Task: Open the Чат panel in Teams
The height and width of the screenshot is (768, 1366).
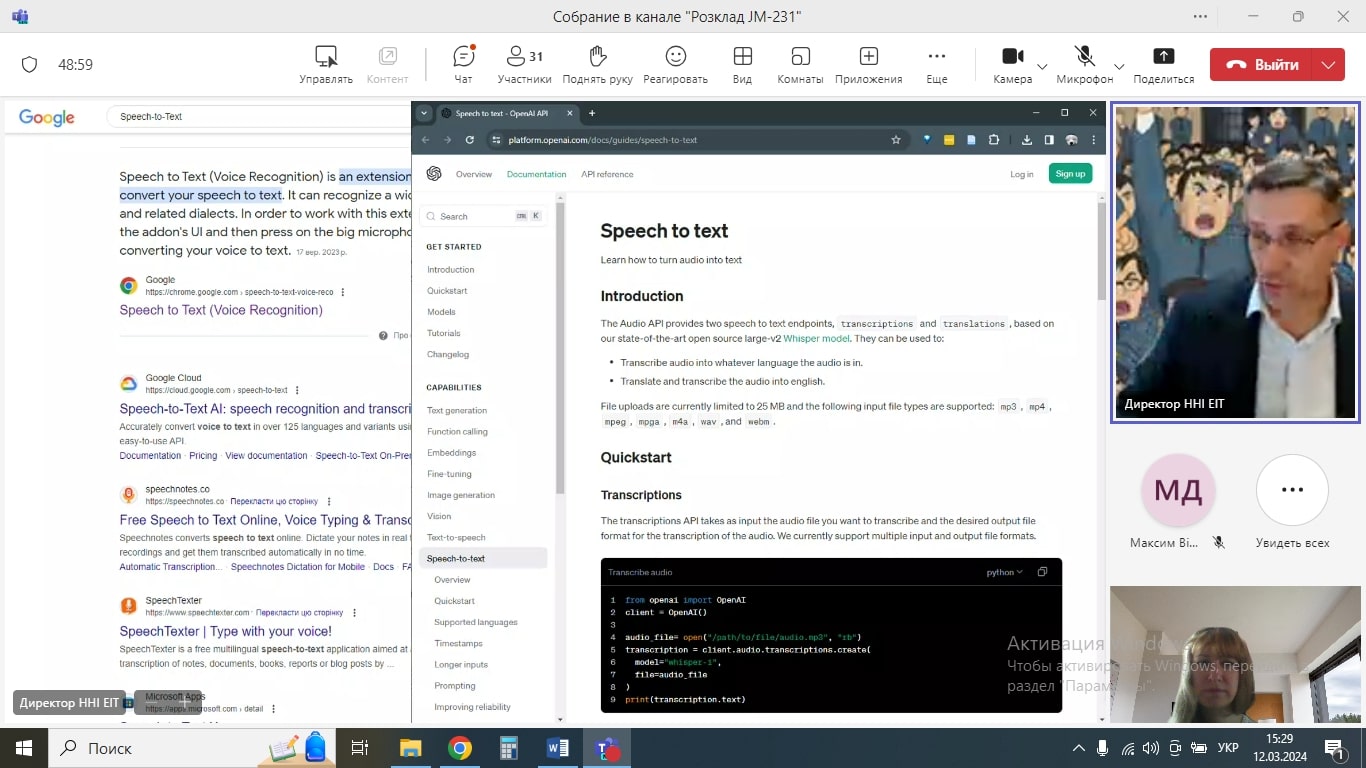Action: pyautogui.click(x=463, y=64)
